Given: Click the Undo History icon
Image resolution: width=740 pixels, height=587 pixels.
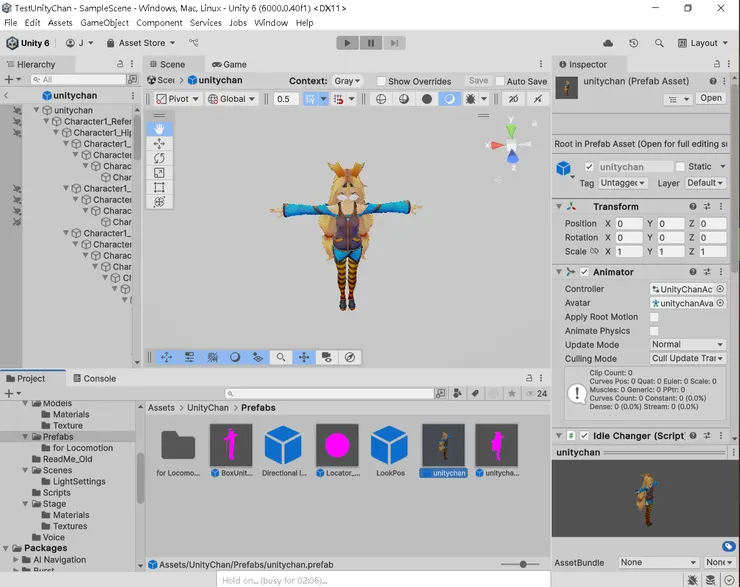Looking at the screenshot, I should click(633, 43).
